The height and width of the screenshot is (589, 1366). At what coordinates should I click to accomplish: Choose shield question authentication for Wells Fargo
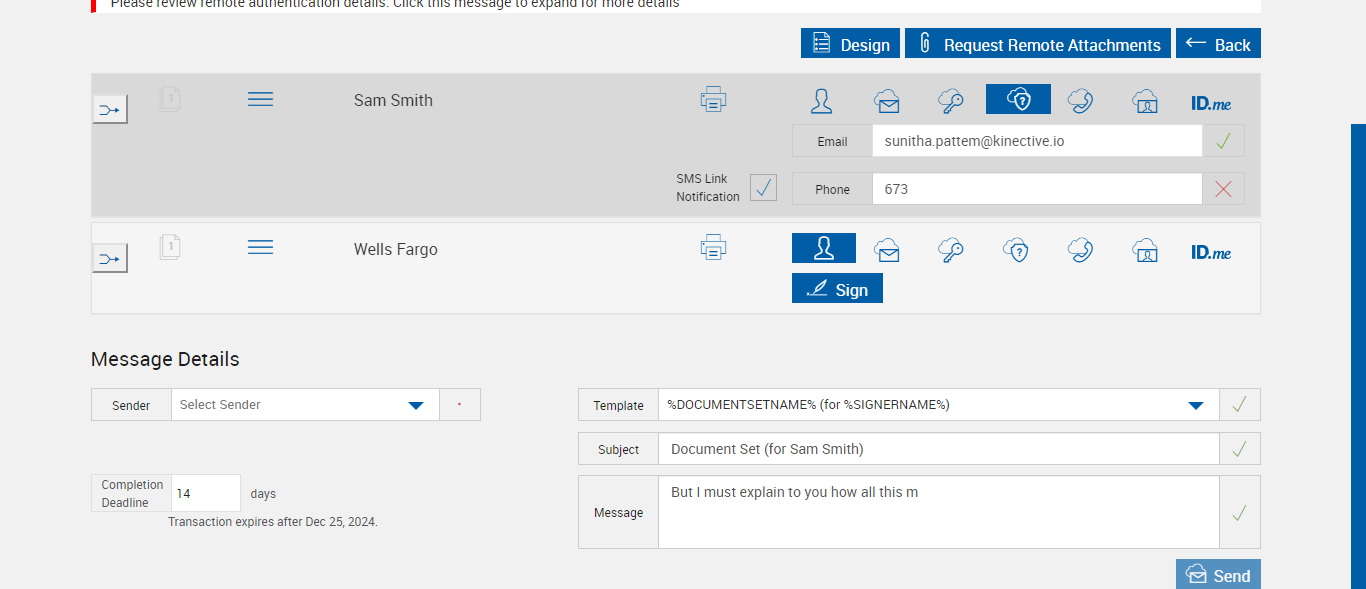coord(1016,249)
